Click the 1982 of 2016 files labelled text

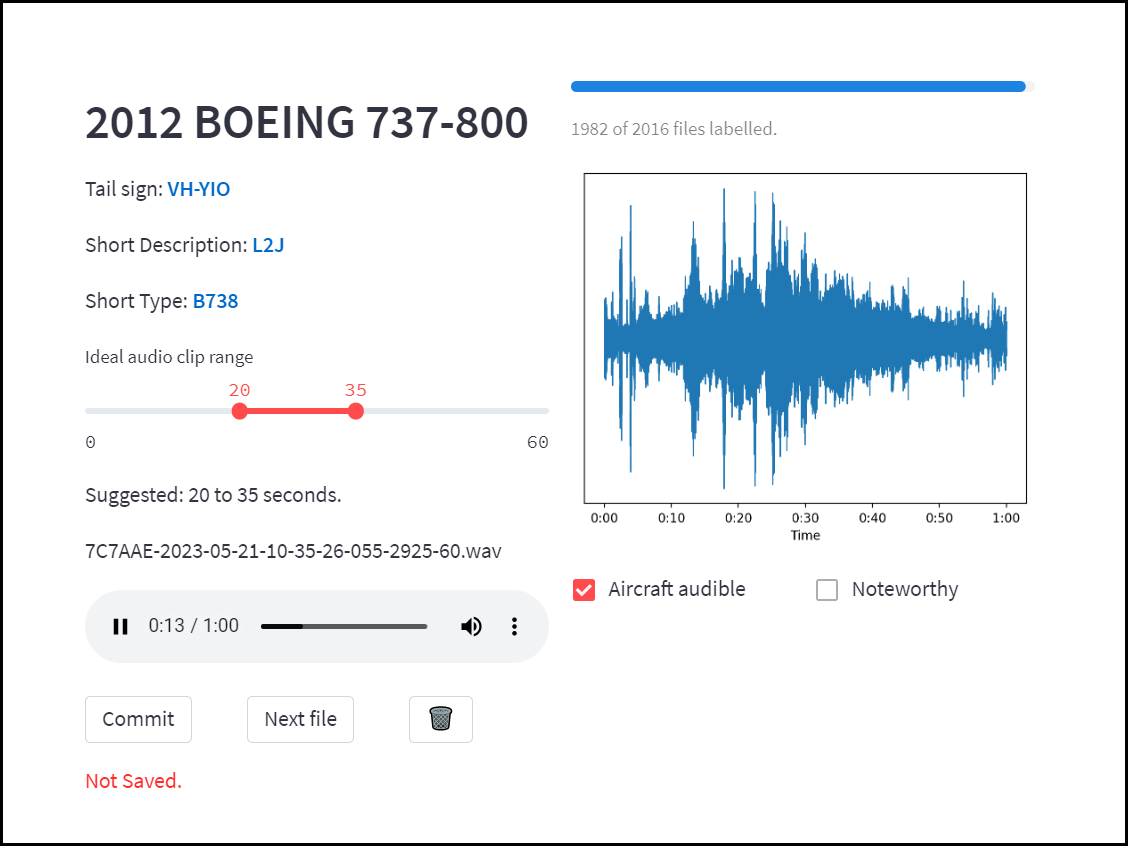(x=674, y=129)
